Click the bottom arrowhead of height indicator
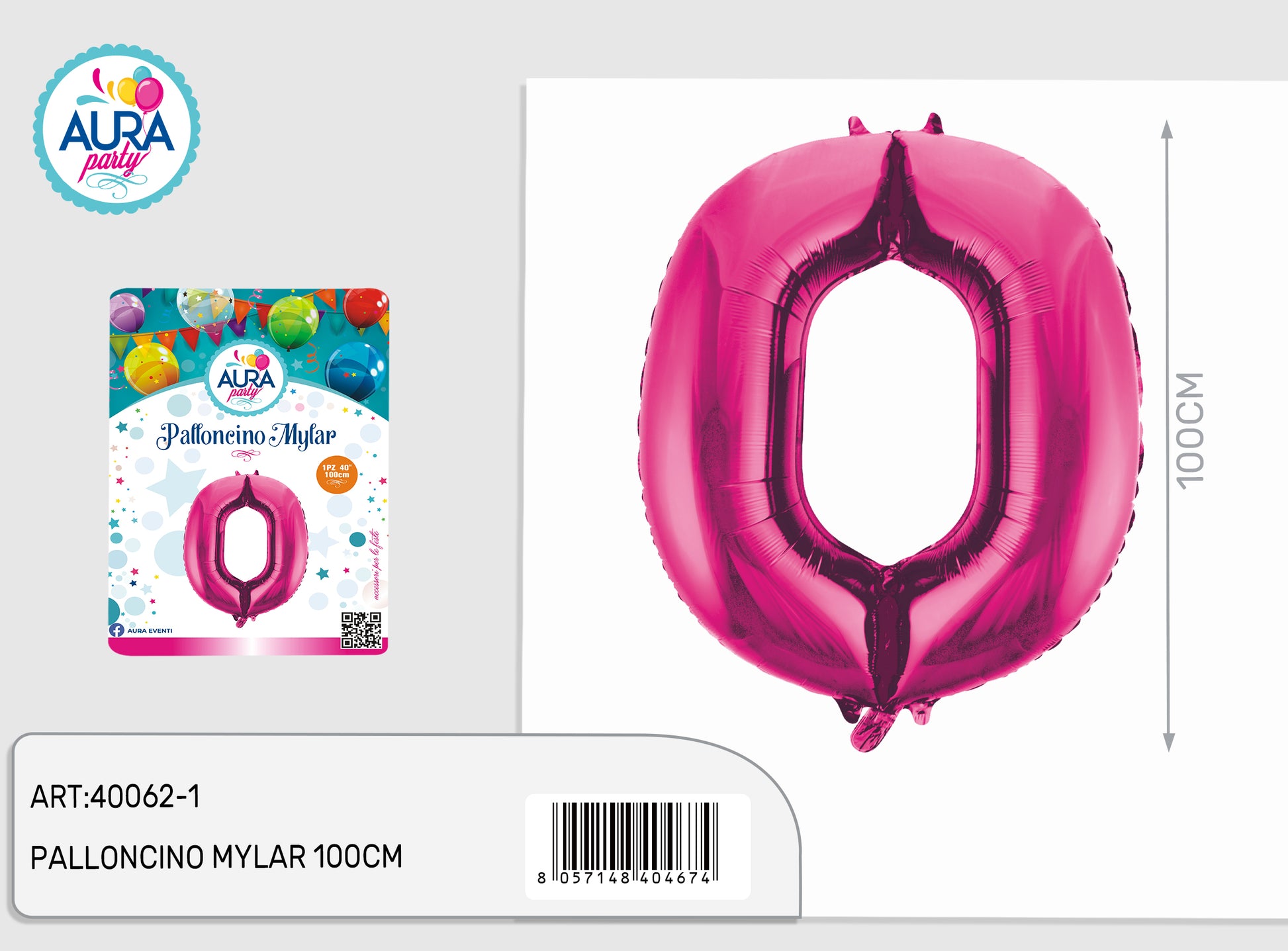Image resolution: width=1288 pixels, height=951 pixels. pyautogui.click(x=1169, y=743)
